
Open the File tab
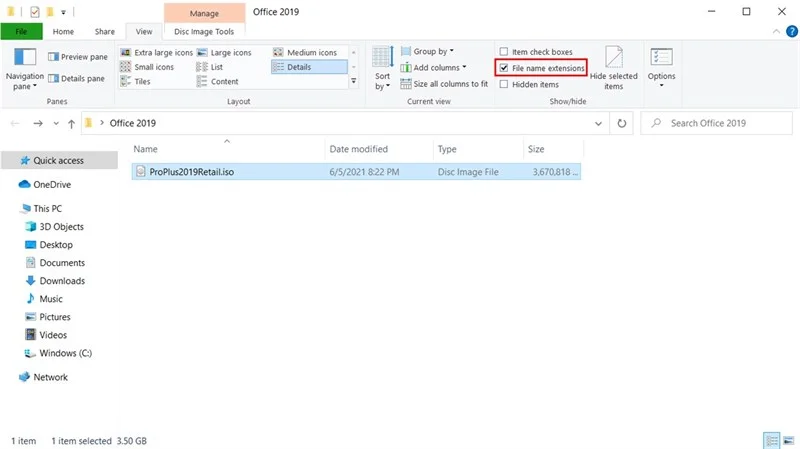(x=21, y=32)
